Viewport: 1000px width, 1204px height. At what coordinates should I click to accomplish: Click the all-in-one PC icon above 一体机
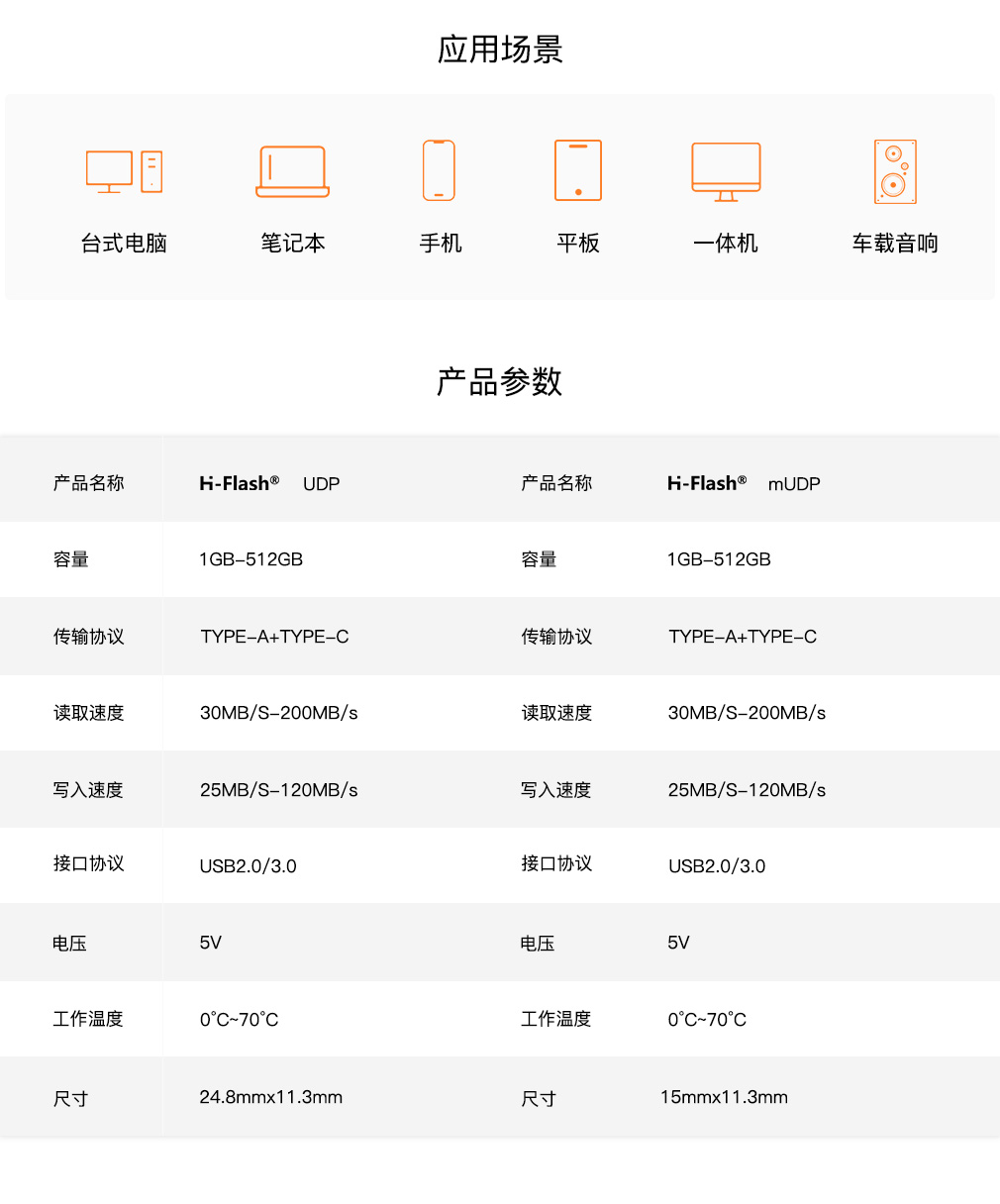(726, 172)
